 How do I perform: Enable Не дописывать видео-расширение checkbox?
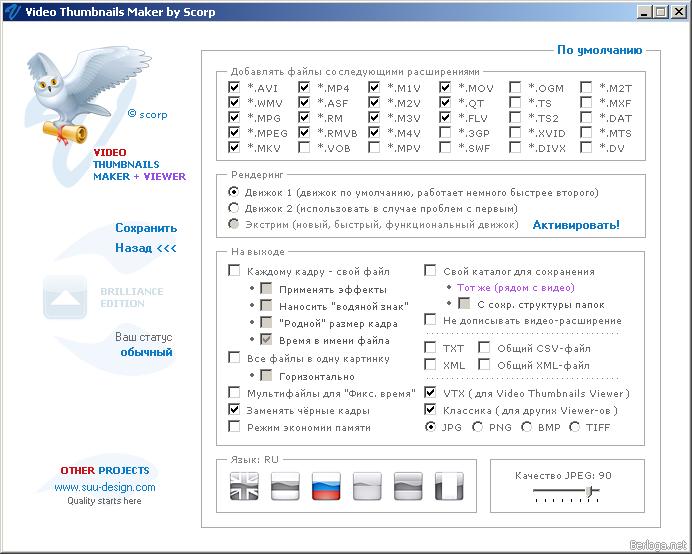point(430,319)
